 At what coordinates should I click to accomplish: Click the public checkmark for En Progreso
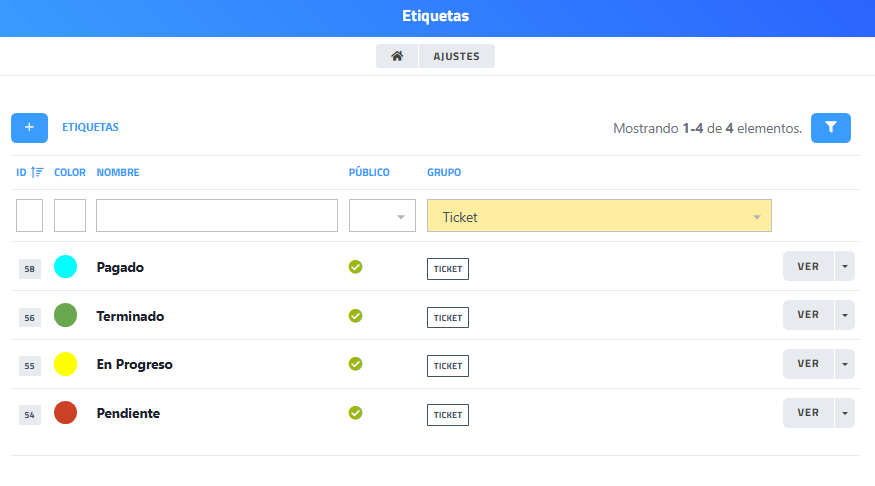pyautogui.click(x=355, y=364)
